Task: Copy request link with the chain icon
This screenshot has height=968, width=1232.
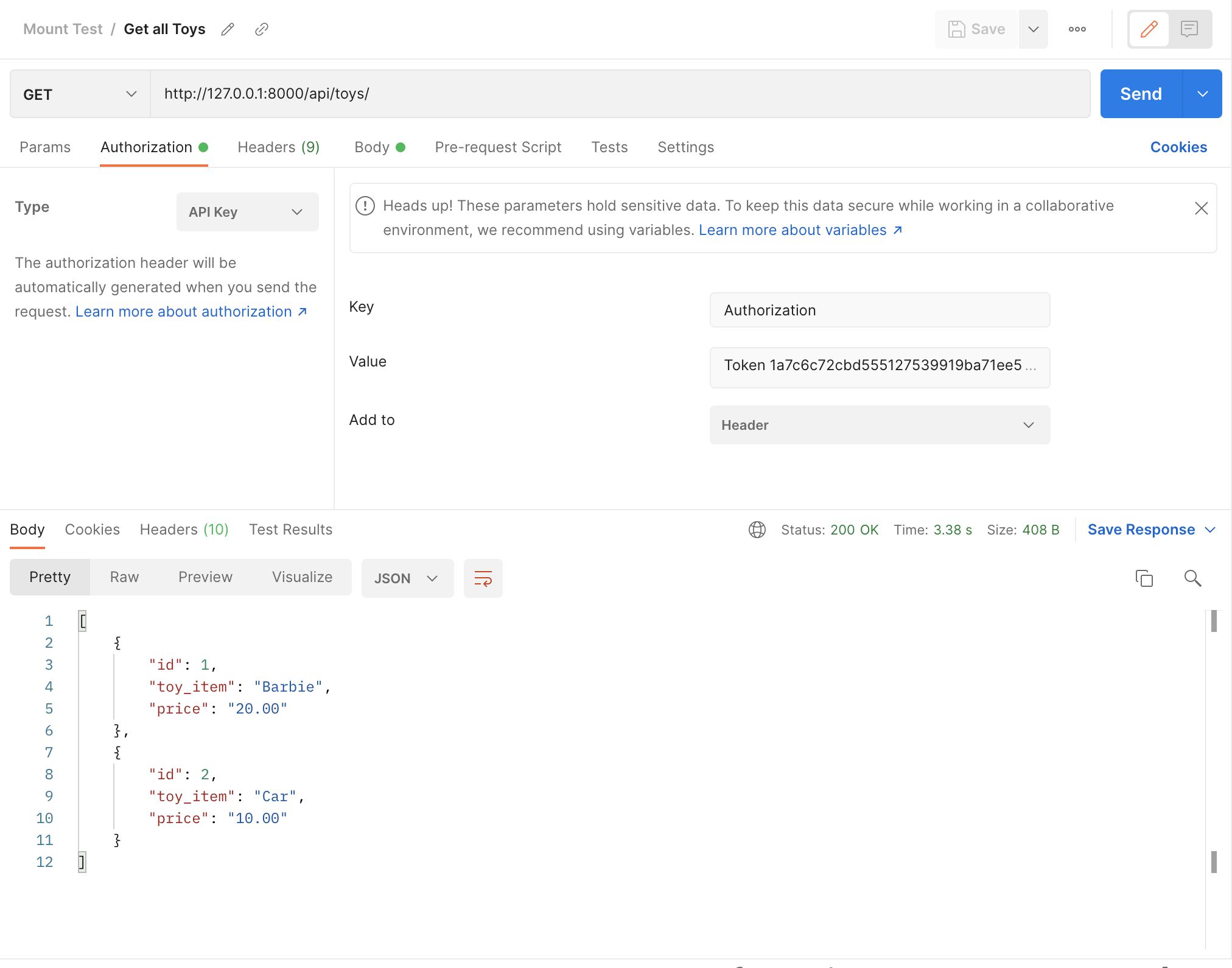Action: [262, 29]
